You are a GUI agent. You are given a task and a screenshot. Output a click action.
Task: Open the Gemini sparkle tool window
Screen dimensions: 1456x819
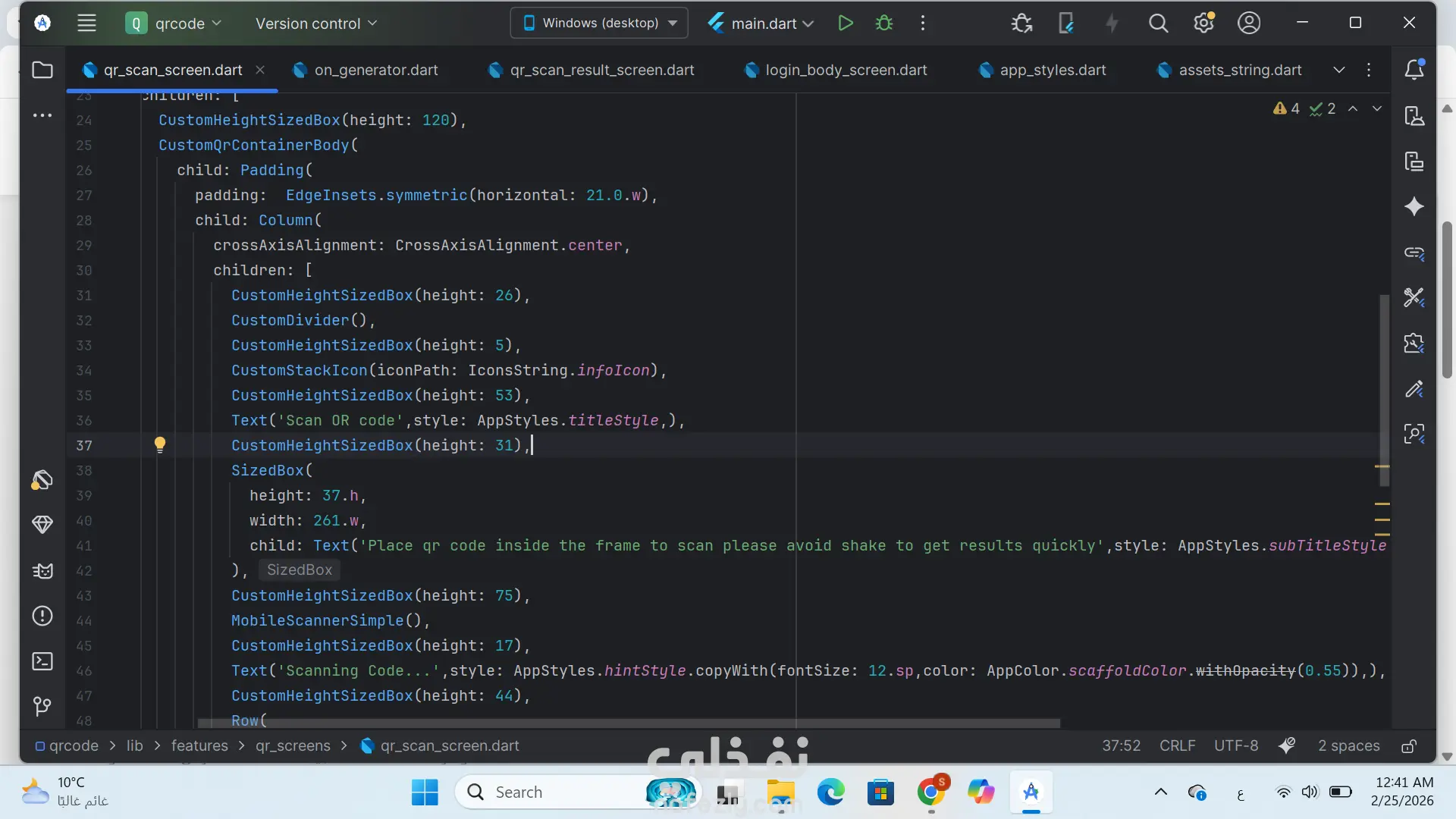[1414, 206]
